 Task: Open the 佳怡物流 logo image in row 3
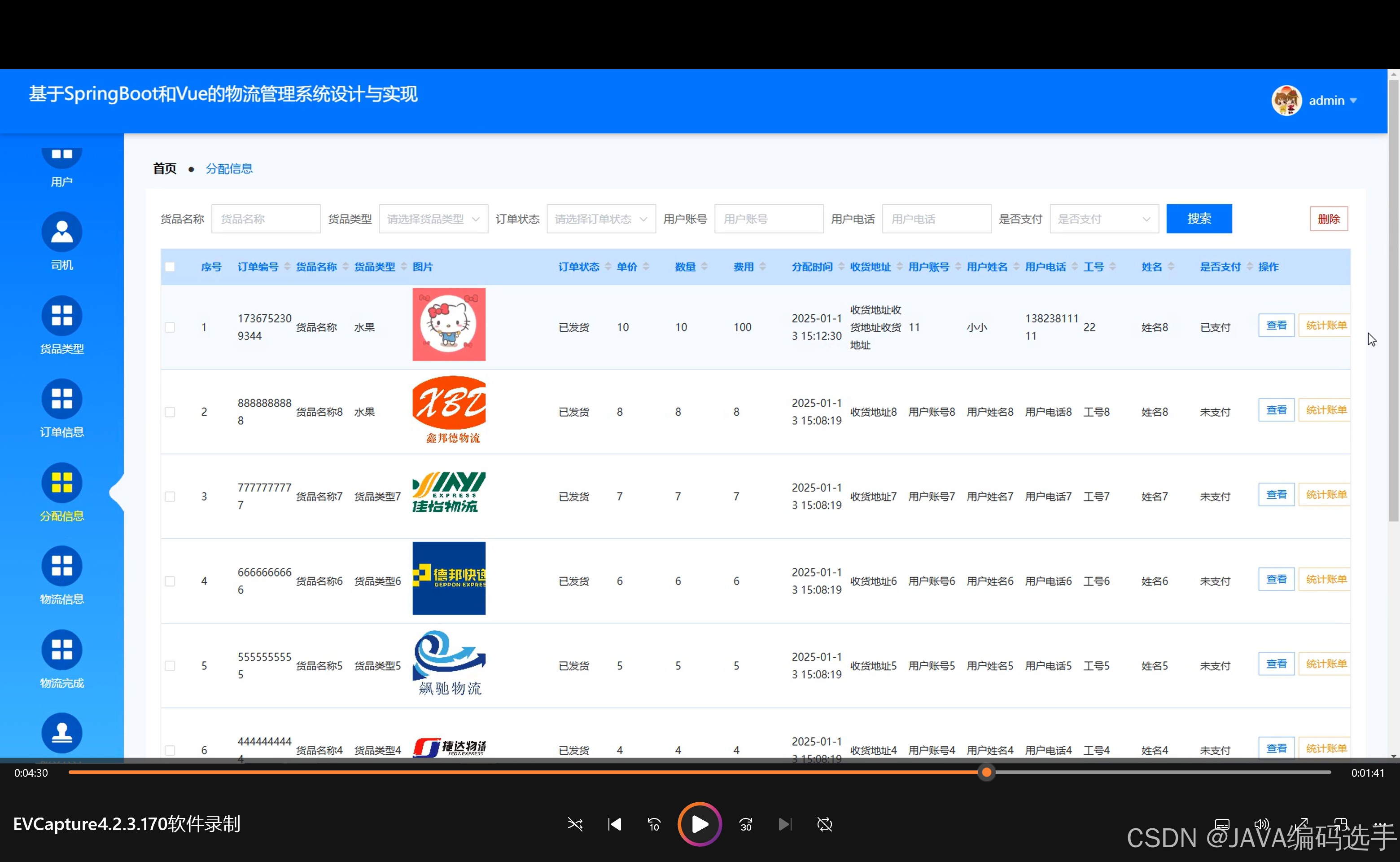pyautogui.click(x=448, y=493)
